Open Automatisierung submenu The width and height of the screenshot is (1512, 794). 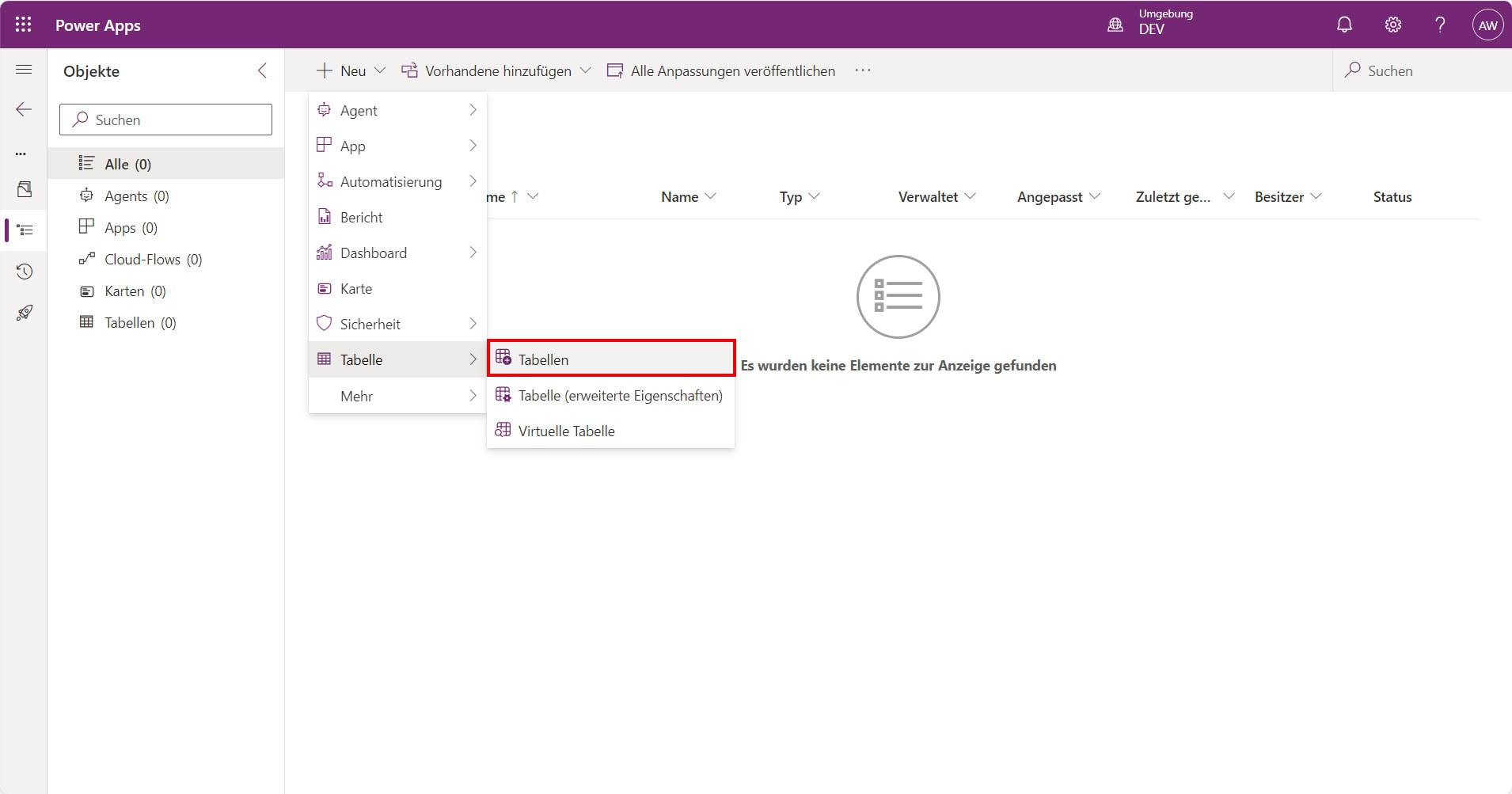(x=397, y=181)
